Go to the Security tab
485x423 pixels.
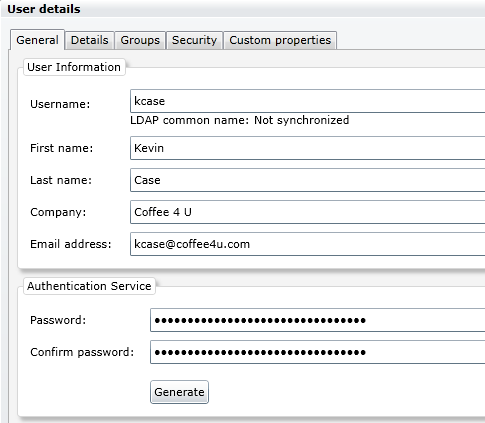194,40
